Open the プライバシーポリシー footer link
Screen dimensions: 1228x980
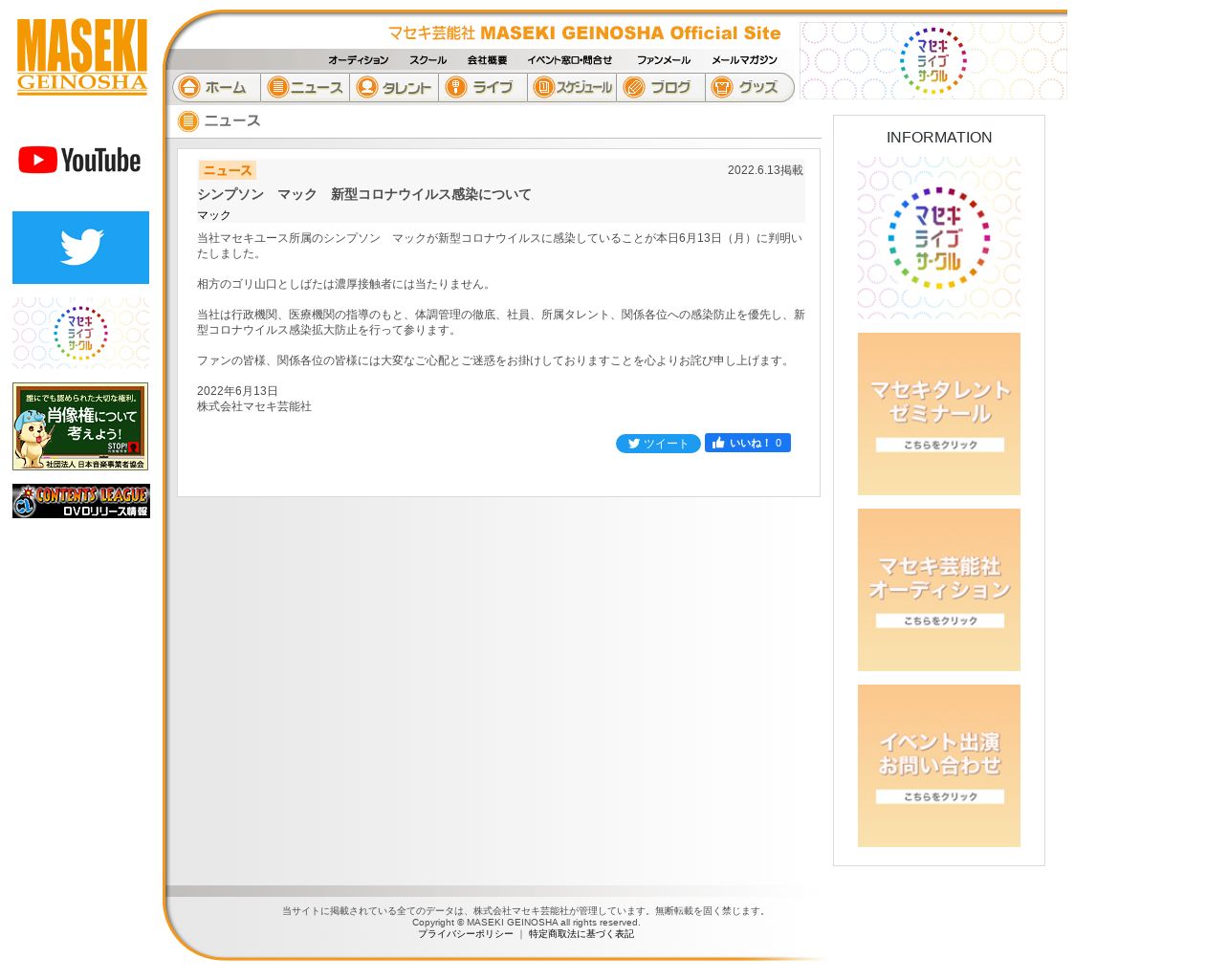pos(466,934)
